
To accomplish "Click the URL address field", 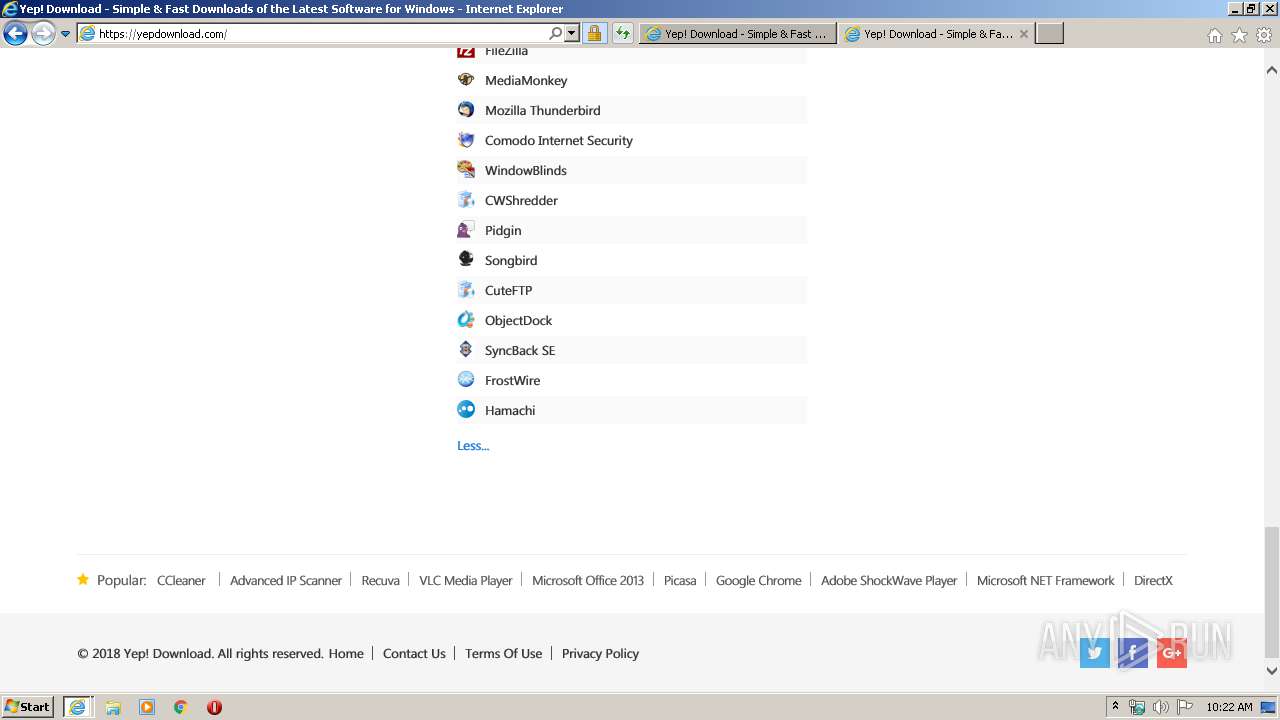I will click(320, 33).
